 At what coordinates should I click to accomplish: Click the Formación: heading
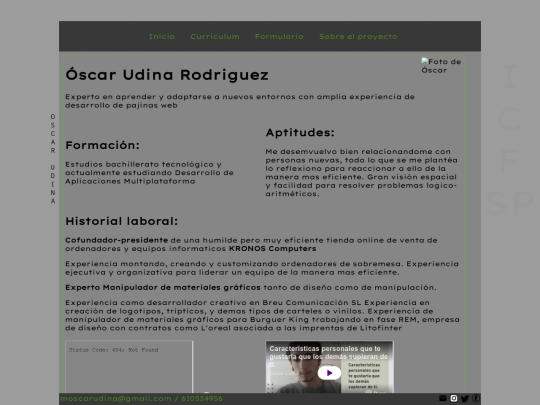(x=103, y=145)
